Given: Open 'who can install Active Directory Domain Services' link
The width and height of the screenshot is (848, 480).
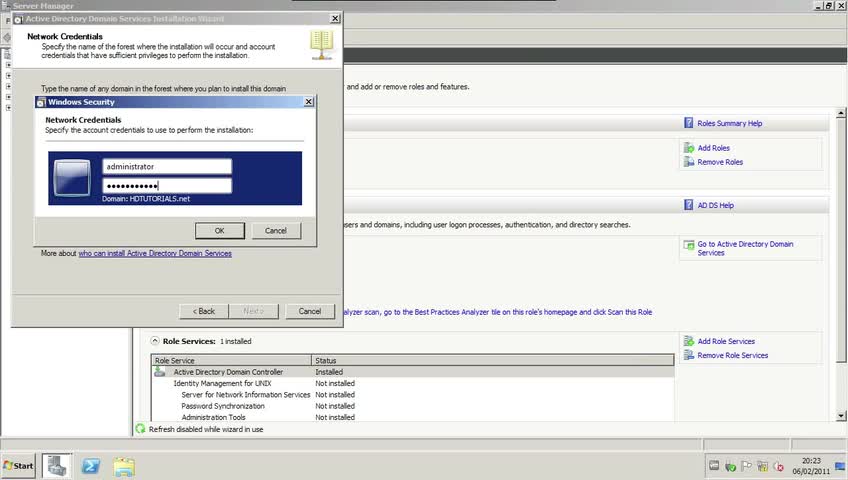Looking at the screenshot, I should [155, 253].
